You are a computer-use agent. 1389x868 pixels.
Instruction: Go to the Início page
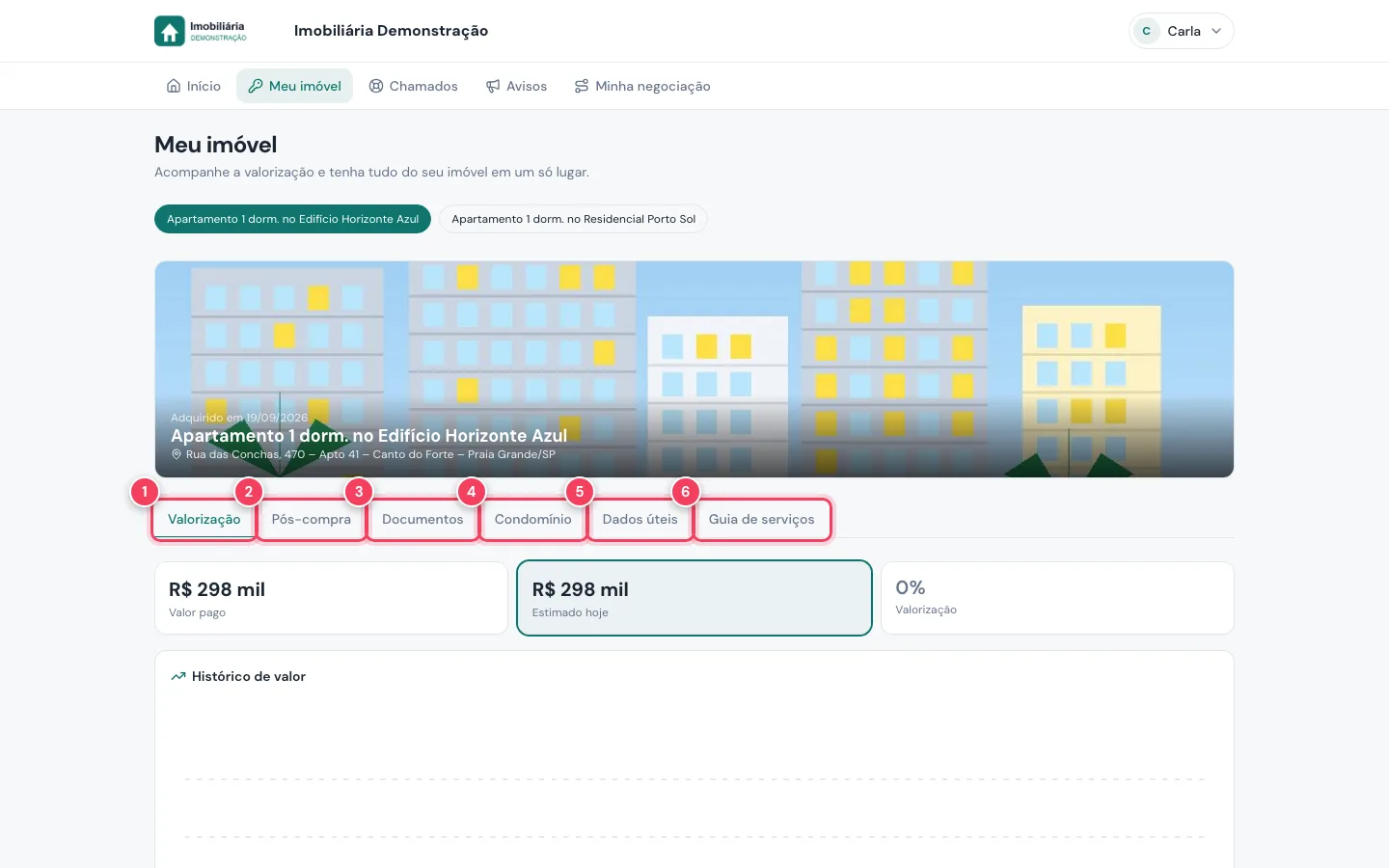194,86
